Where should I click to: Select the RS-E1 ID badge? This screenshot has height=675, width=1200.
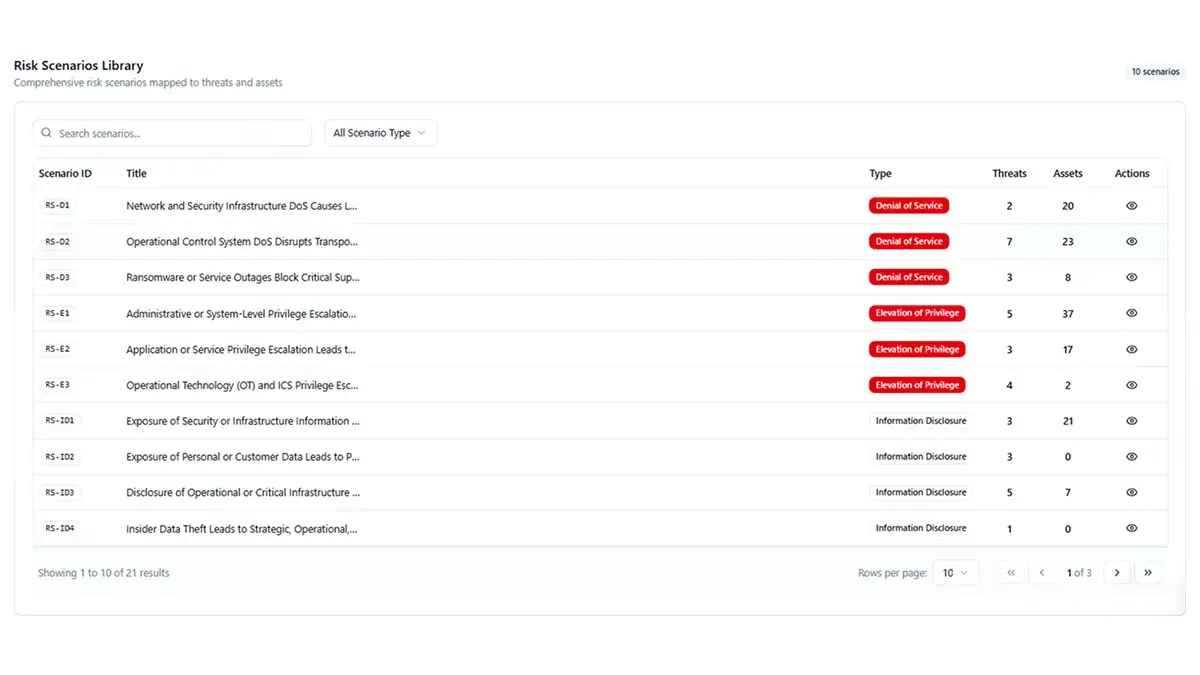pos(57,313)
